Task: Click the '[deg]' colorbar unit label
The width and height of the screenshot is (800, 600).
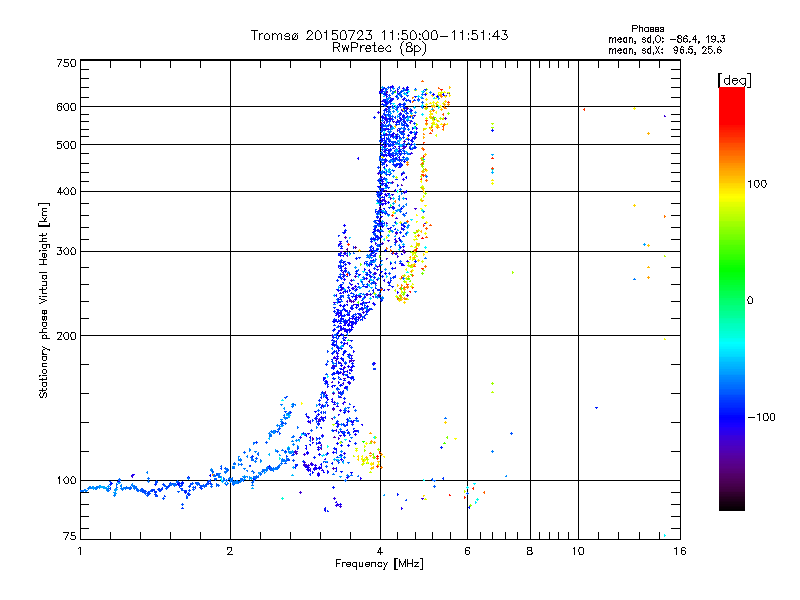Action: click(x=734, y=80)
